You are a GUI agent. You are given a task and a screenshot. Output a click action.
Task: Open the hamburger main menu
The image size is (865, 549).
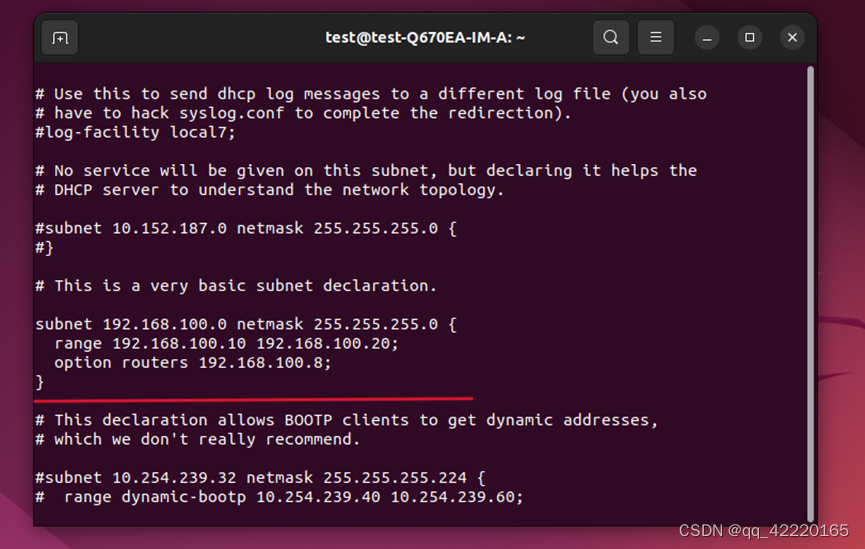[655, 38]
